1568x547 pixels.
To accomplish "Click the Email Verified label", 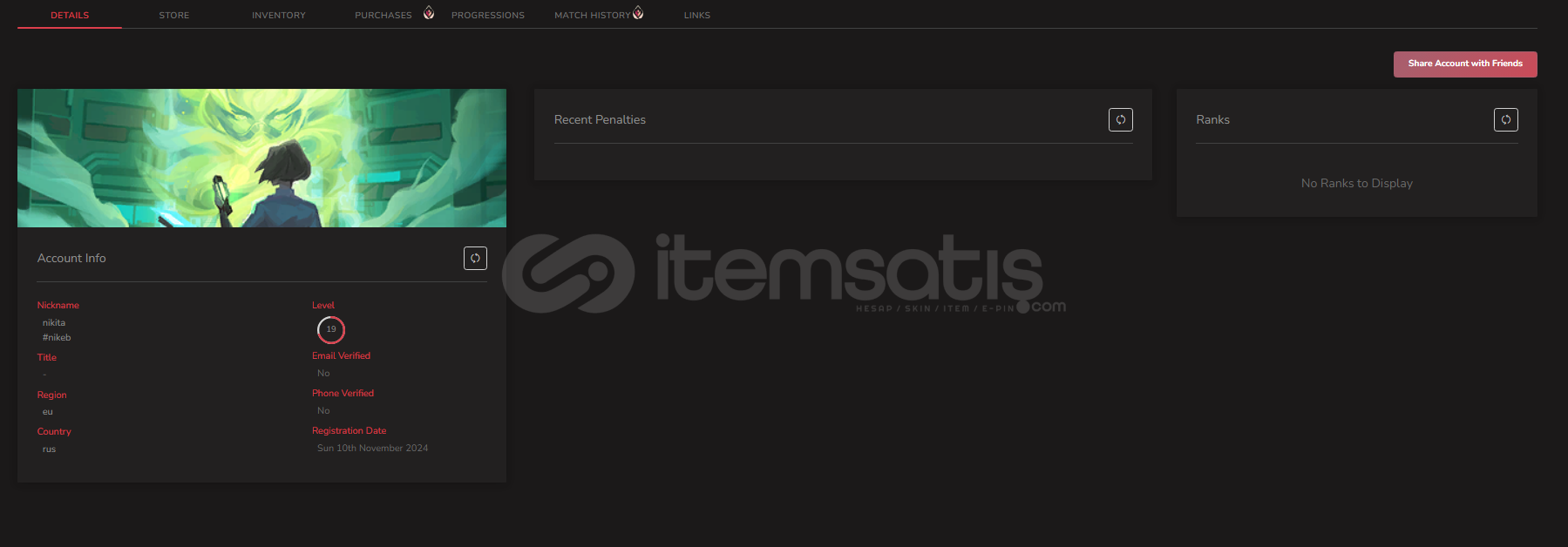I will tap(342, 355).
